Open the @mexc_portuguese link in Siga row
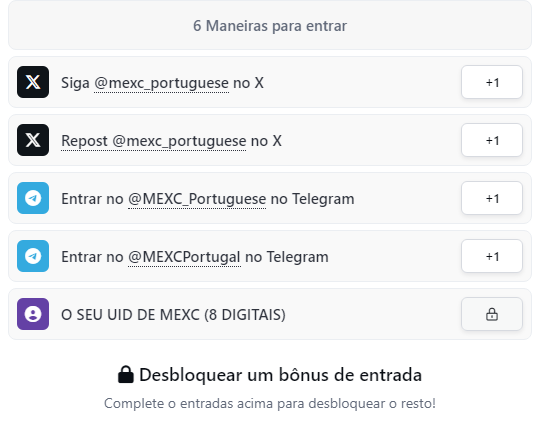 (x=161, y=83)
